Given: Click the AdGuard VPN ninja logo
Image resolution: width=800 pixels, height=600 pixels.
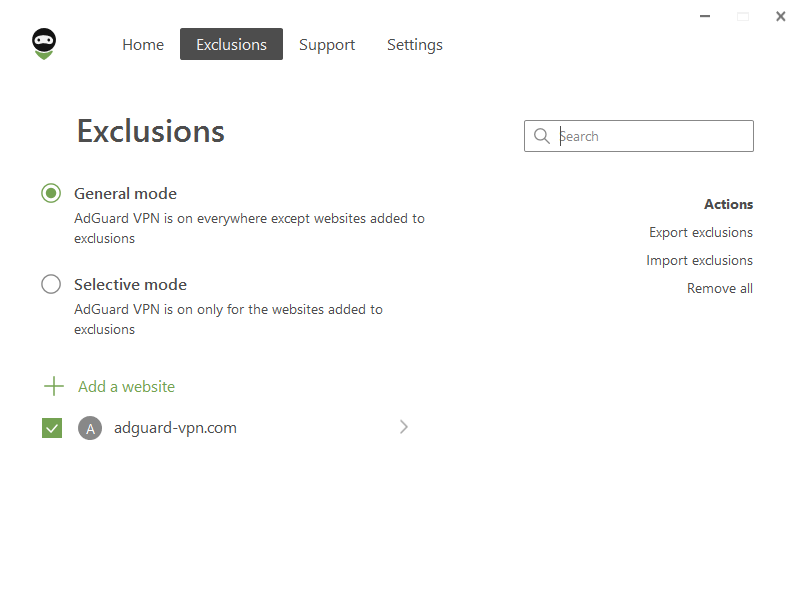Looking at the screenshot, I should (x=44, y=44).
